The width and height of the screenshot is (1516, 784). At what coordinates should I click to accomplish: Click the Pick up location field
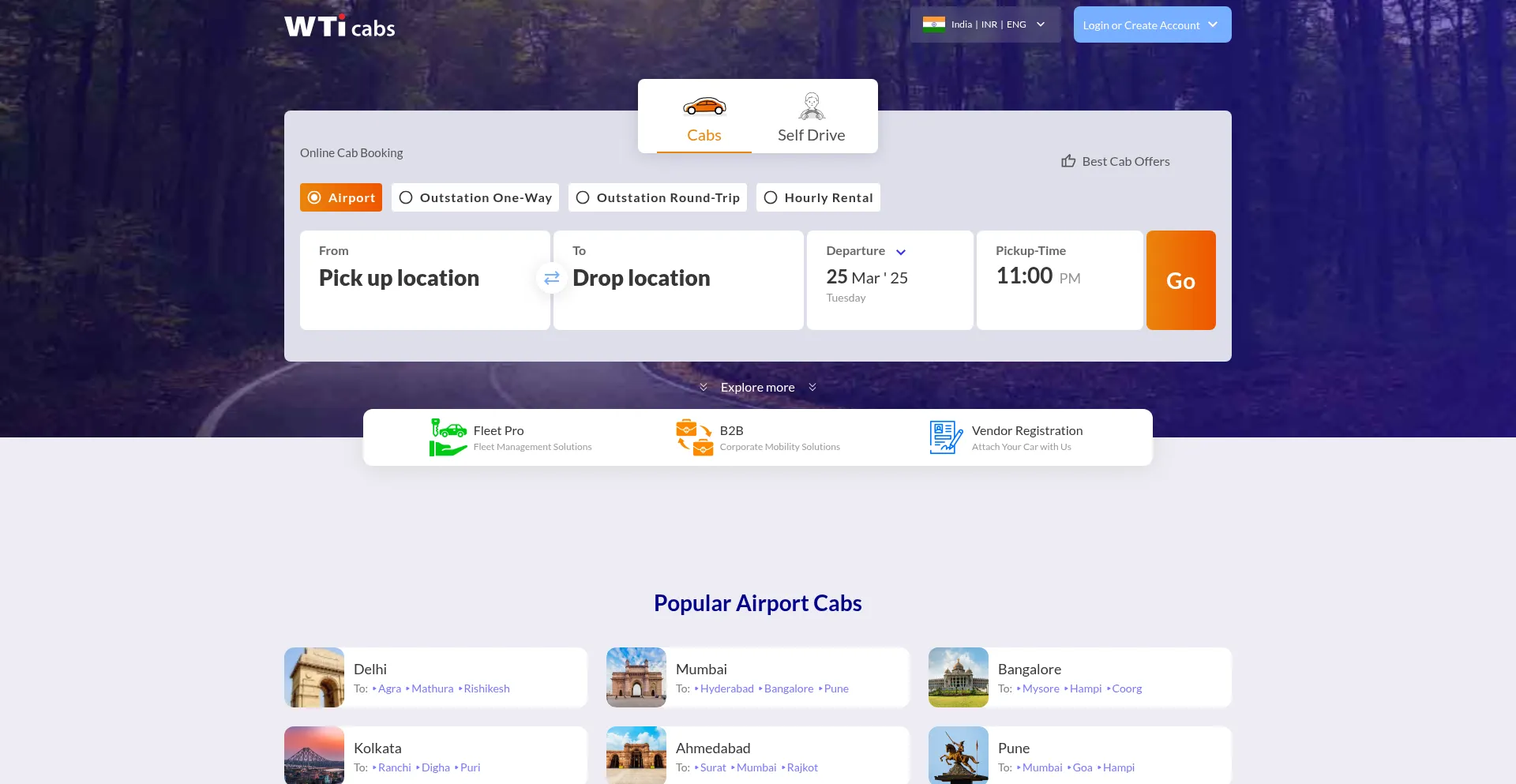[x=424, y=279]
